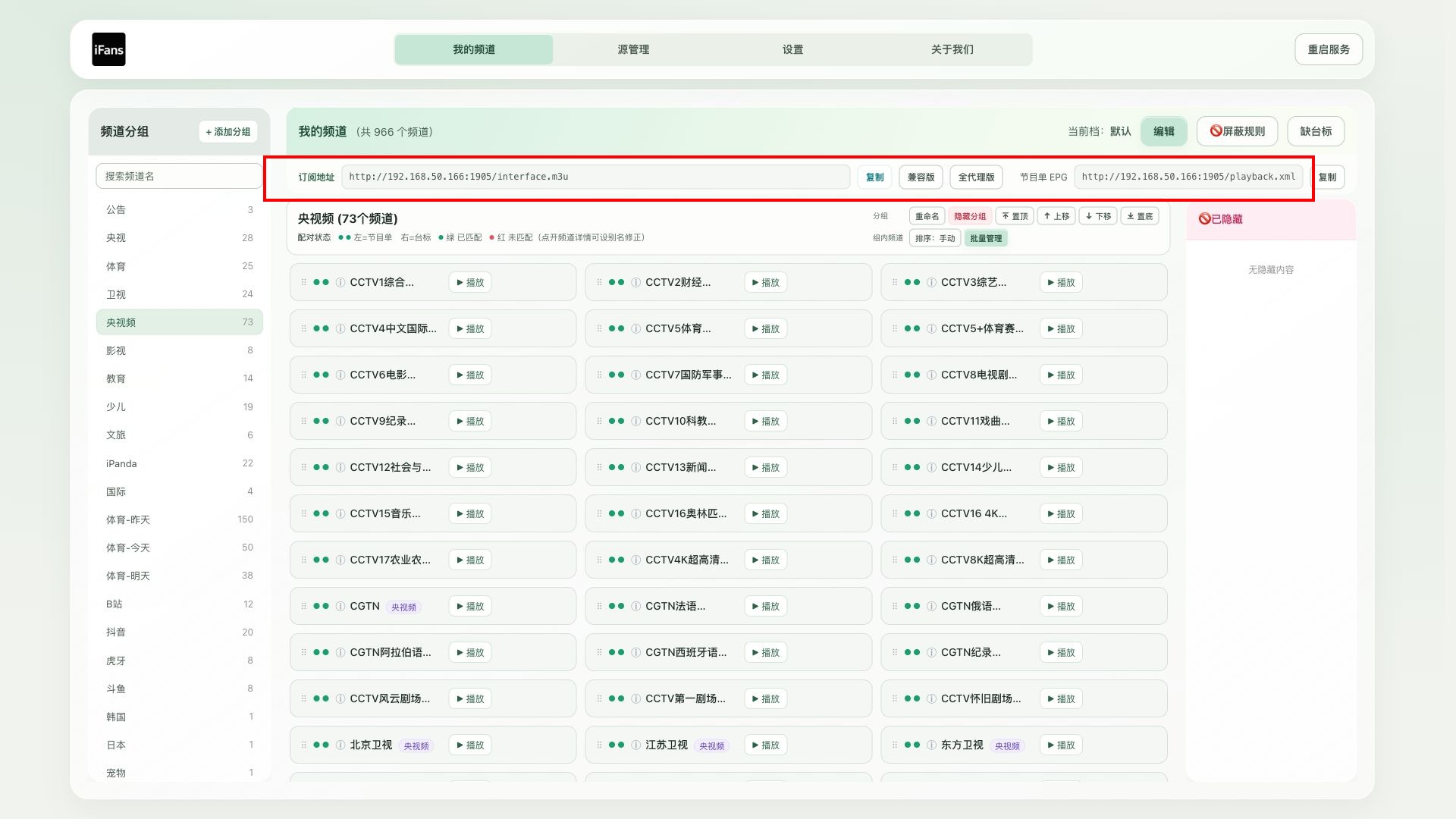Open the 排序: 手动 sort selector
Image resolution: width=1456 pixels, height=819 pixels.
tap(935, 238)
